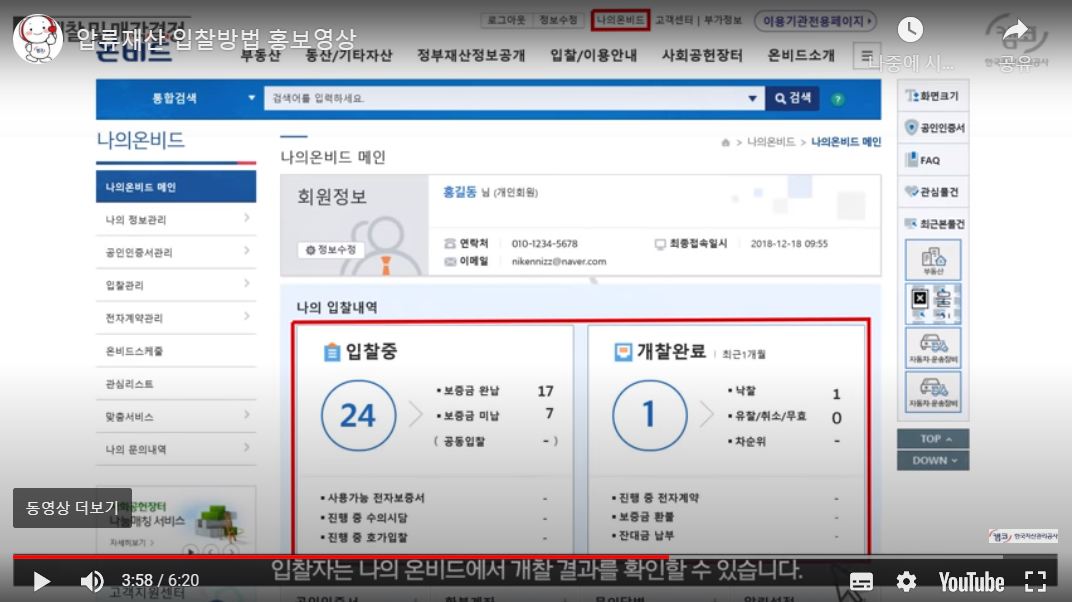This screenshot has height=602, width=1072.
Task: Click 유찰/취소/무효 count 0
Action: pos(836,418)
